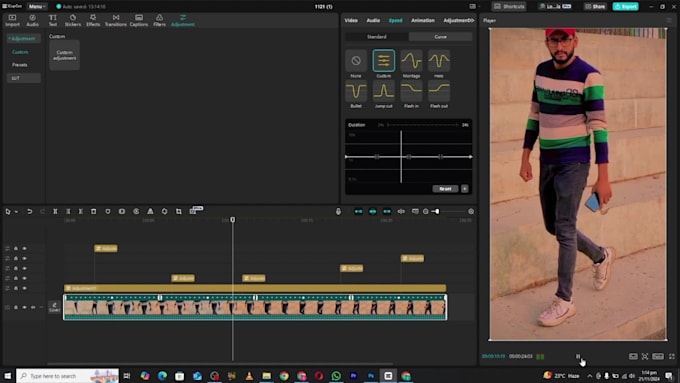Select the Custom adjustment thumbnail
The width and height of the screenshot is (680, 383).
tap(64, 55)
